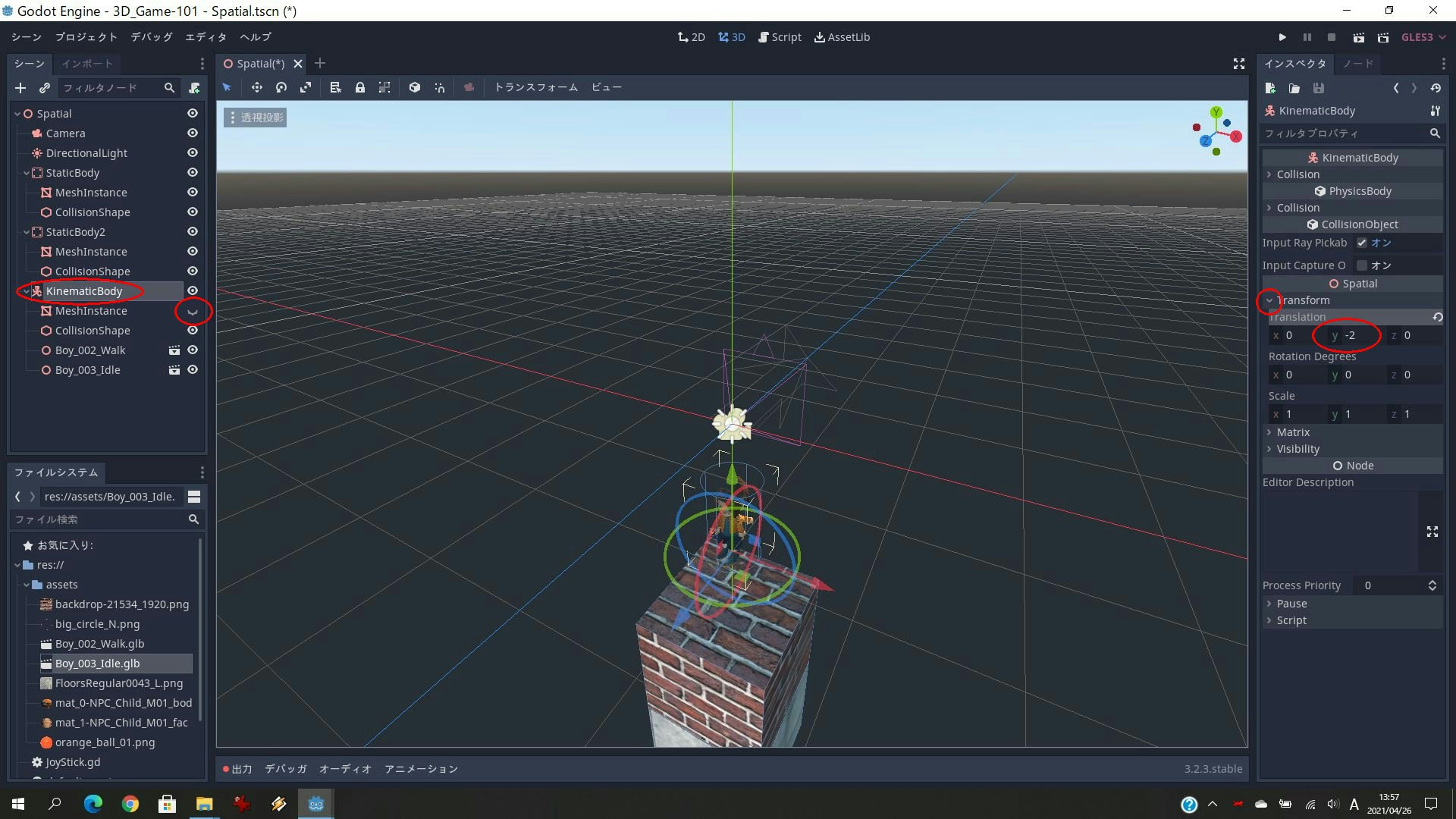Set Process Priority using the stepper control
Image resolution: width=1456 pixels, height=819 pixels.
tap(1432, 585)
